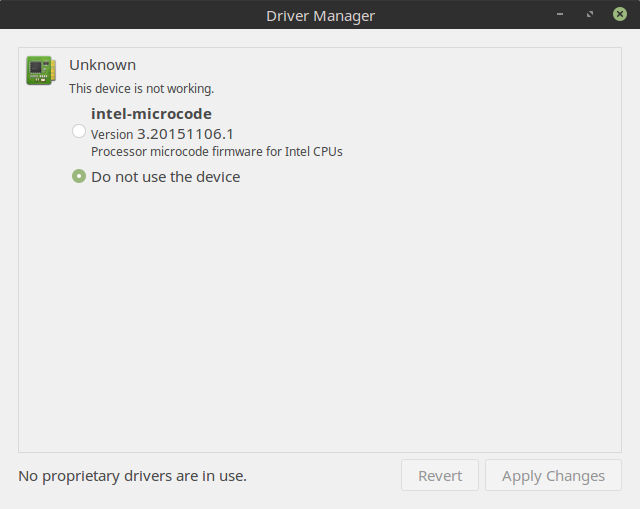Image resolution: width=640 pixels, height=509 pixels.
Task: Click 'Processor microcode firmware for Intel CPUs' description
Action: (x=216, y=152)
